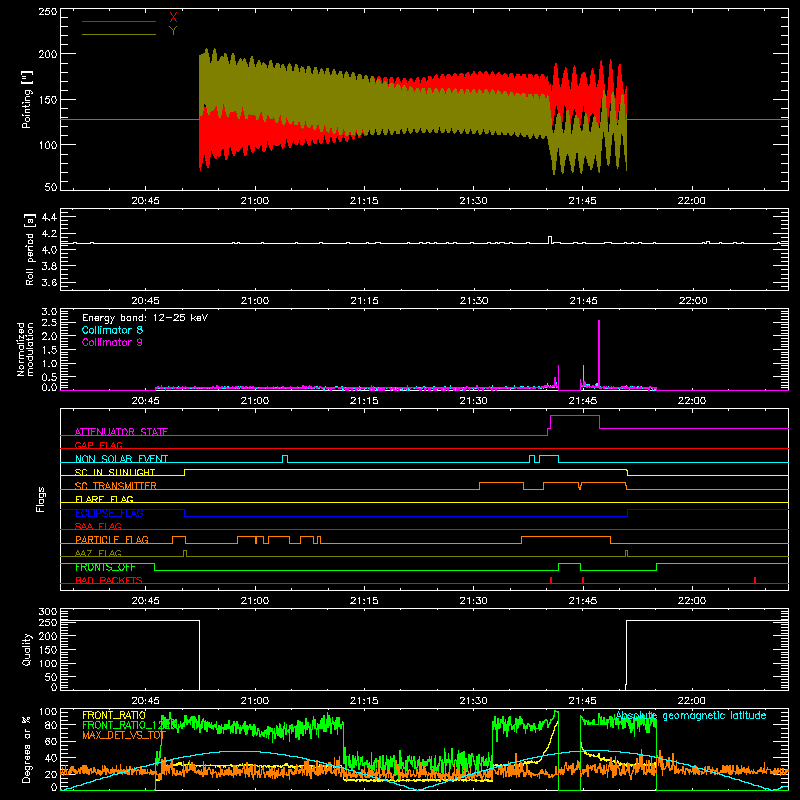Screen dimensions: 800x800
Task: Select the PARTICLE_FLAG label
Action: click(112, 539)
